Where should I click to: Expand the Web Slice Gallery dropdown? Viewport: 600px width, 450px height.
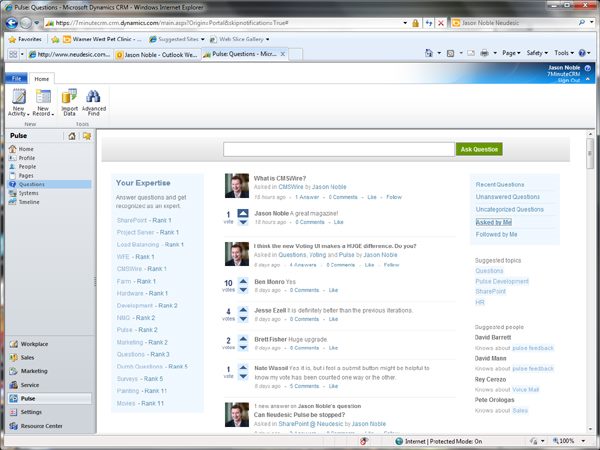pyautogui.click(x=267, y=39)
